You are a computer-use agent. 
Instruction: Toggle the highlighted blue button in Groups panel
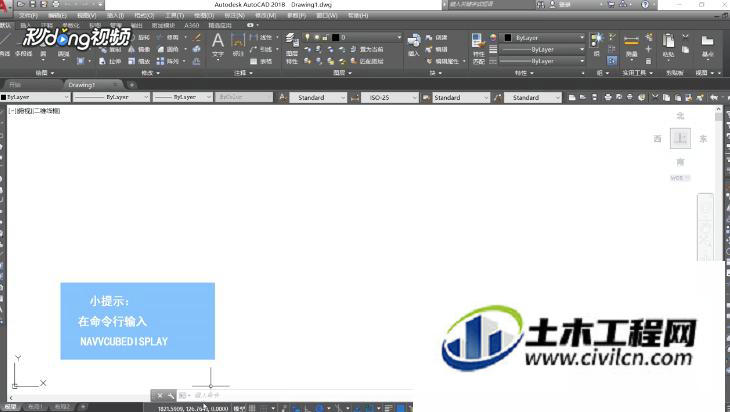612,61
